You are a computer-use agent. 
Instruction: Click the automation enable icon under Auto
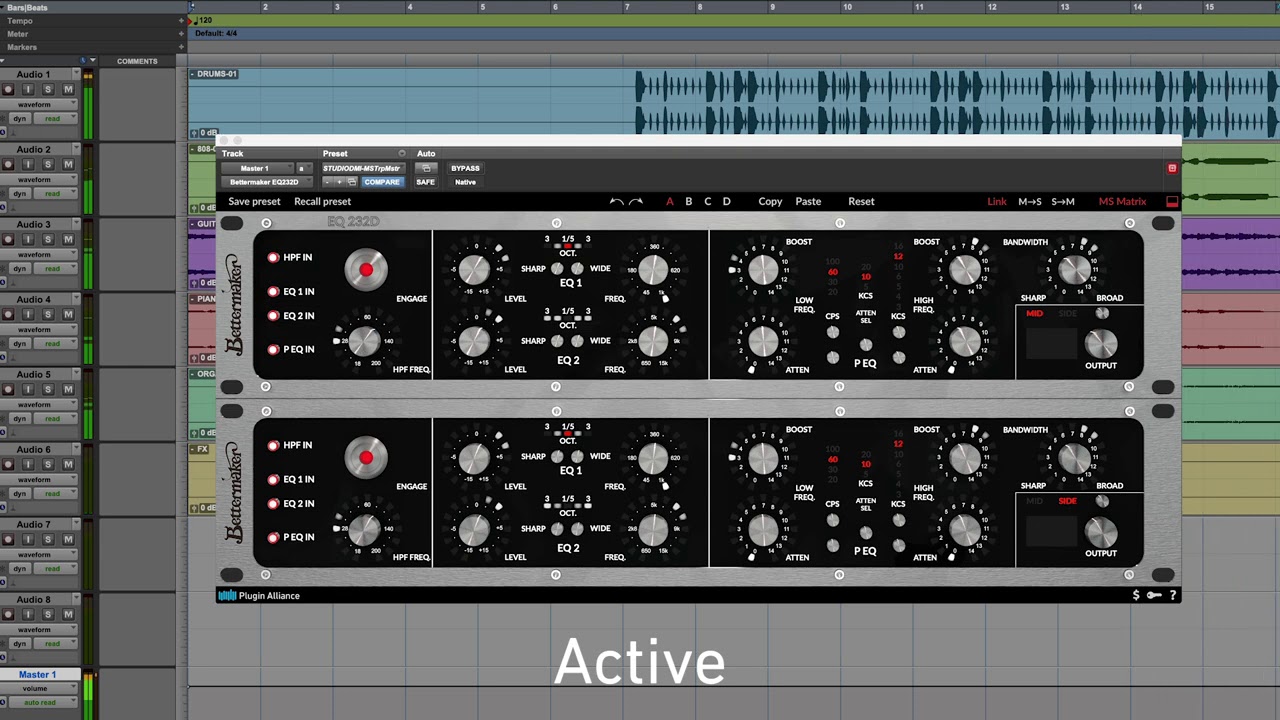pyautogui.click(x=425, y=168)
